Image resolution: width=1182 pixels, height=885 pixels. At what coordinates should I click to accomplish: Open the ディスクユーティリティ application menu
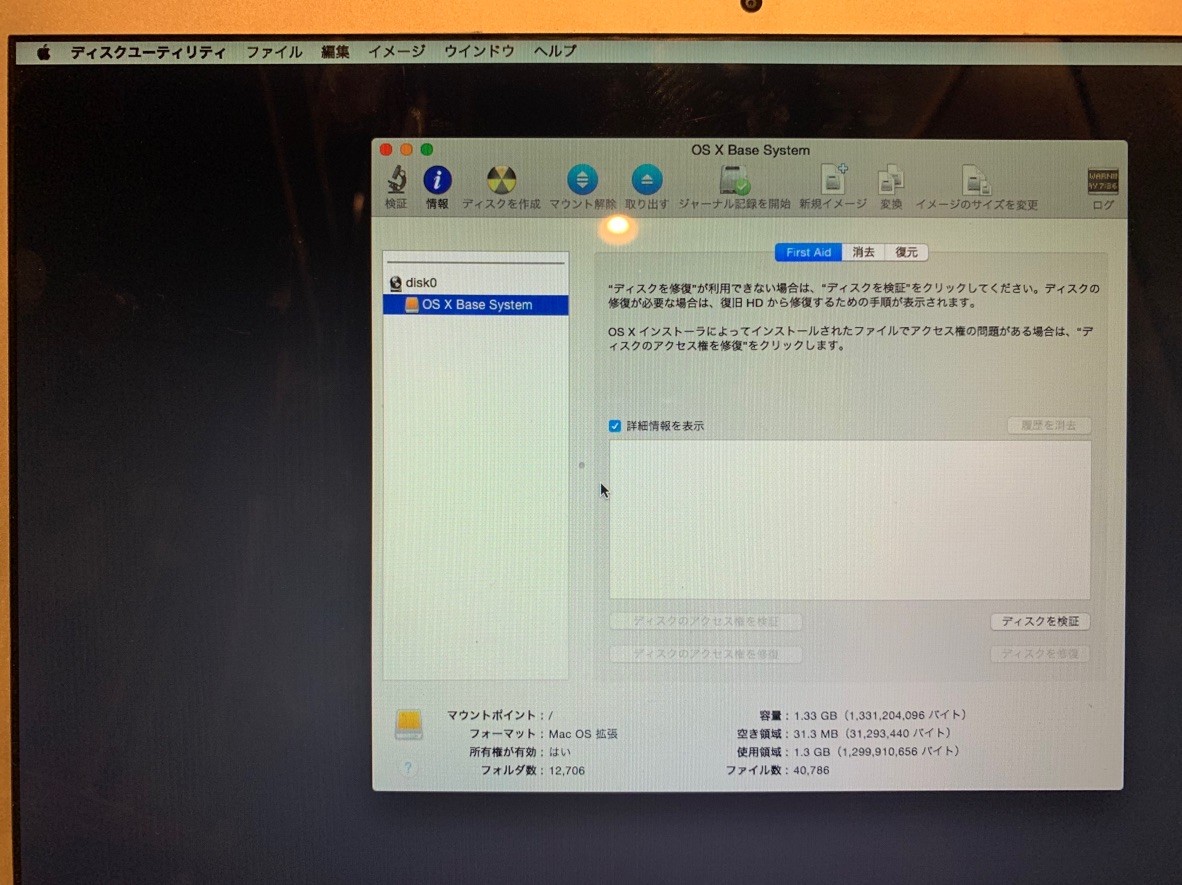(148, 52)
